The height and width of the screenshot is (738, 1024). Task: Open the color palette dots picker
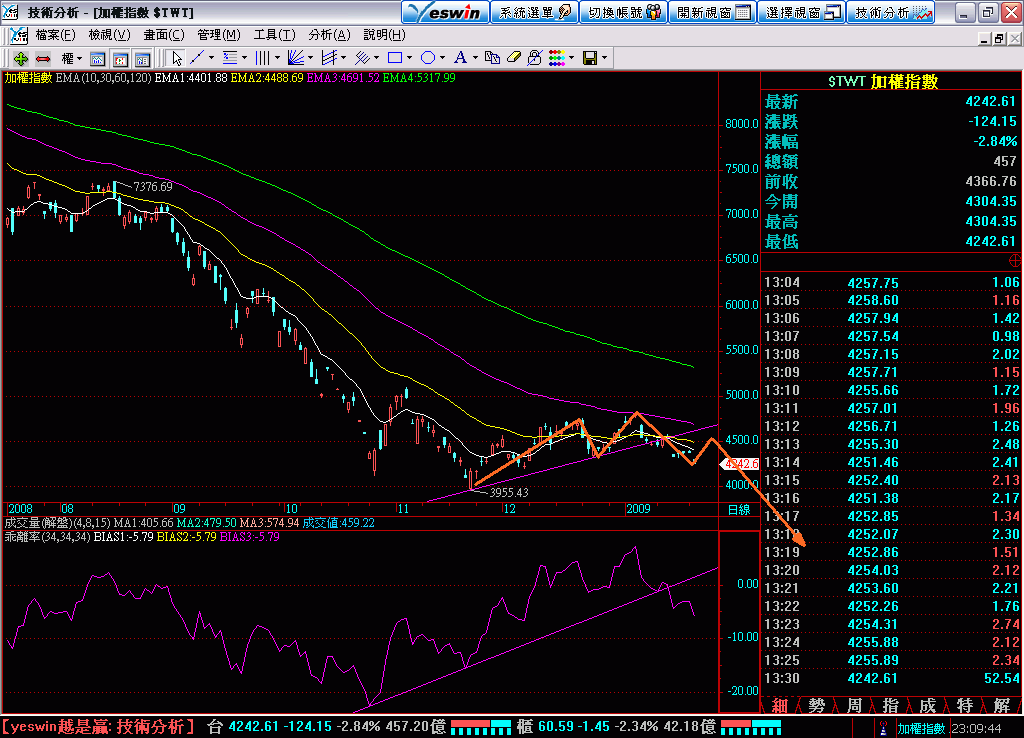point(556,58)
